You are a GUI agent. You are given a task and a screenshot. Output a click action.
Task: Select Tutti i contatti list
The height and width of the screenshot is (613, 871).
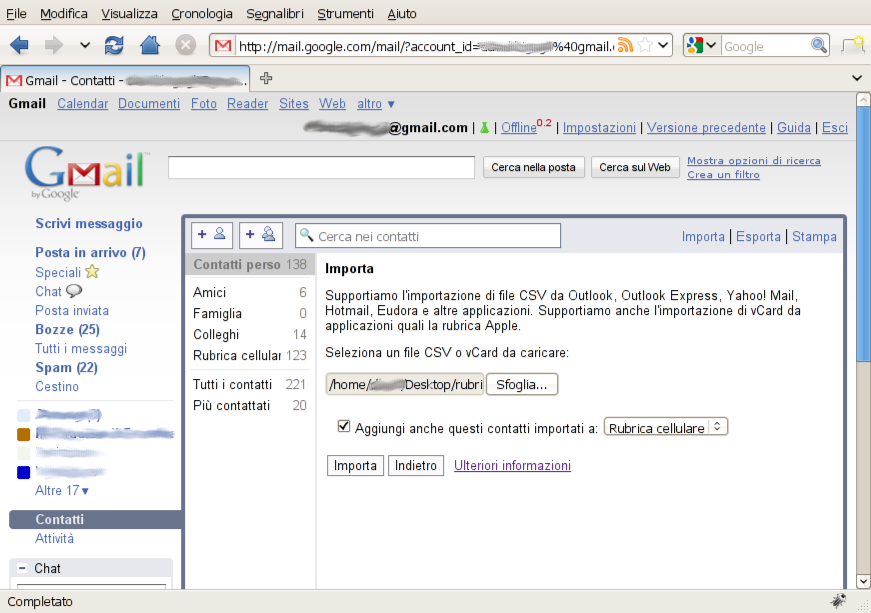tap(249, 384)
